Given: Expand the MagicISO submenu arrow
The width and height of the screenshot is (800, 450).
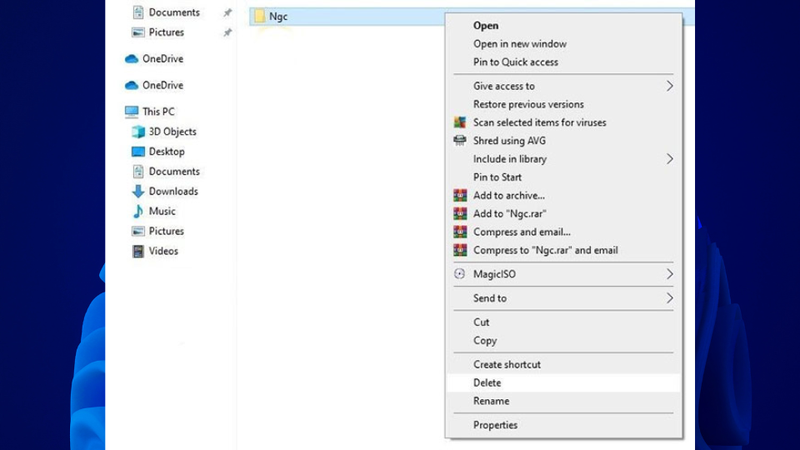Looking at the screenshot, I should point(669,274).
